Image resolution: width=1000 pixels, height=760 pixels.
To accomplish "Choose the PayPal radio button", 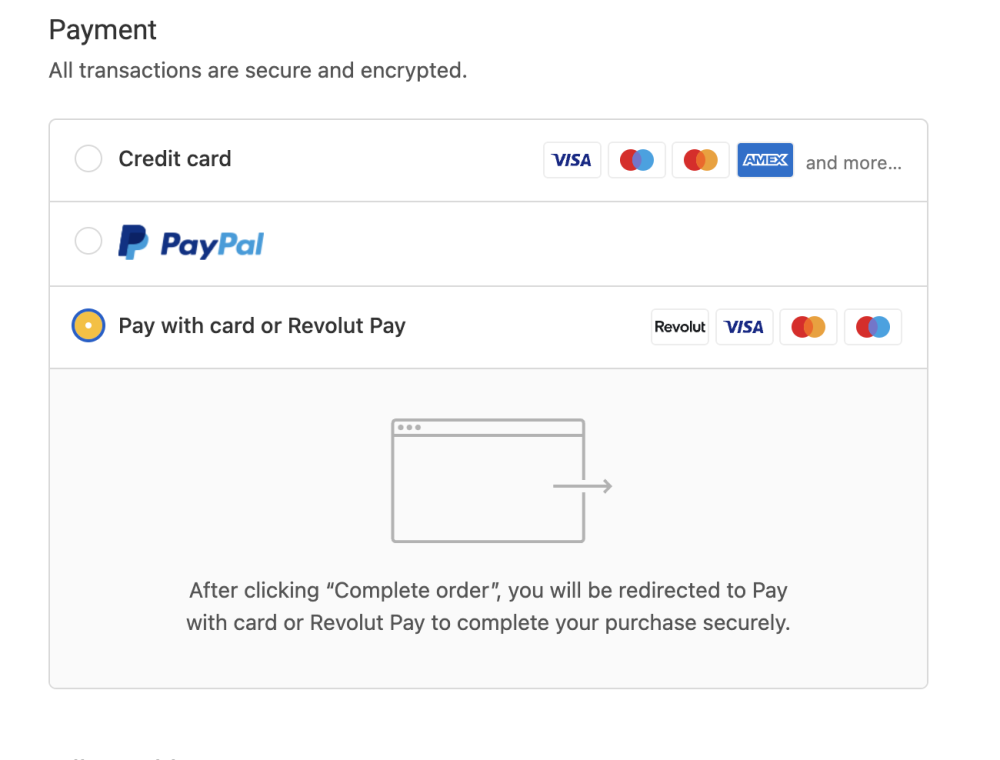I will click(x=89, y=241).
